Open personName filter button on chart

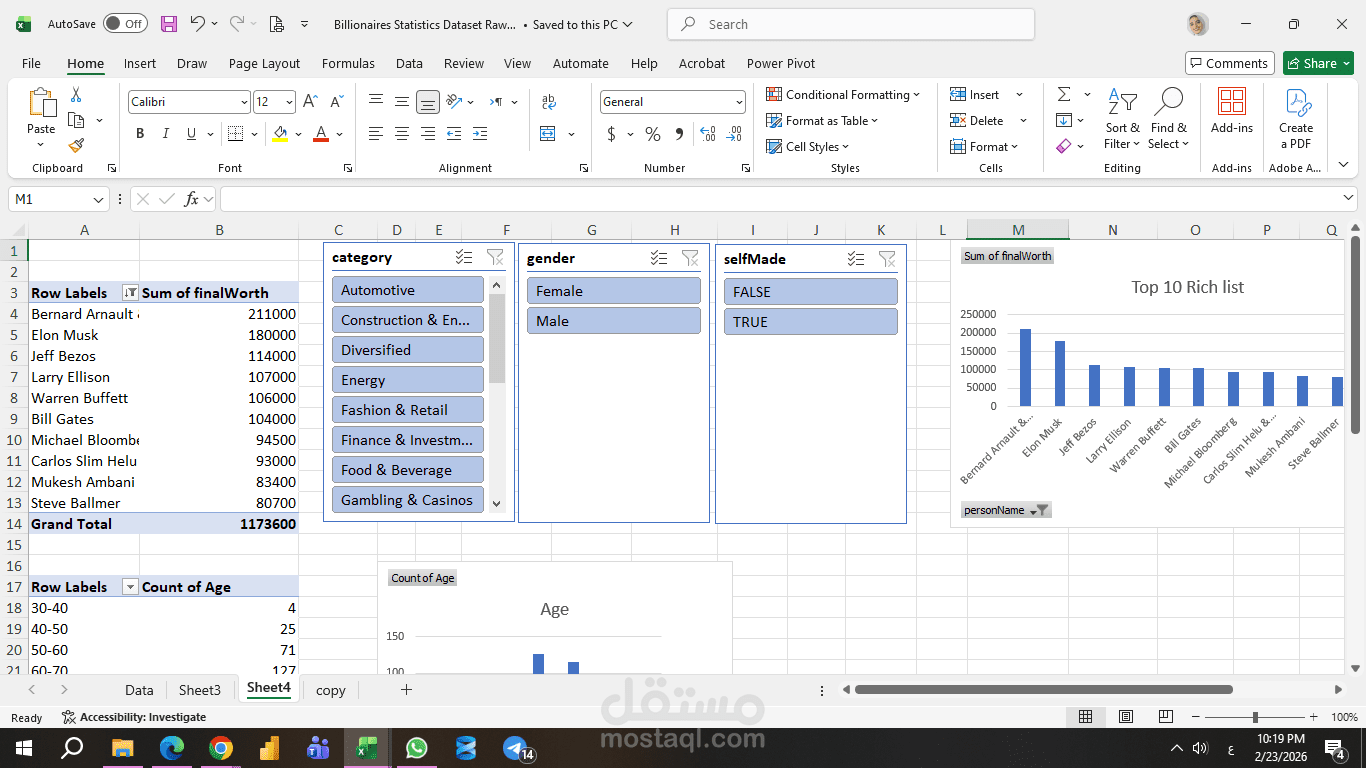click(1006, 510)
